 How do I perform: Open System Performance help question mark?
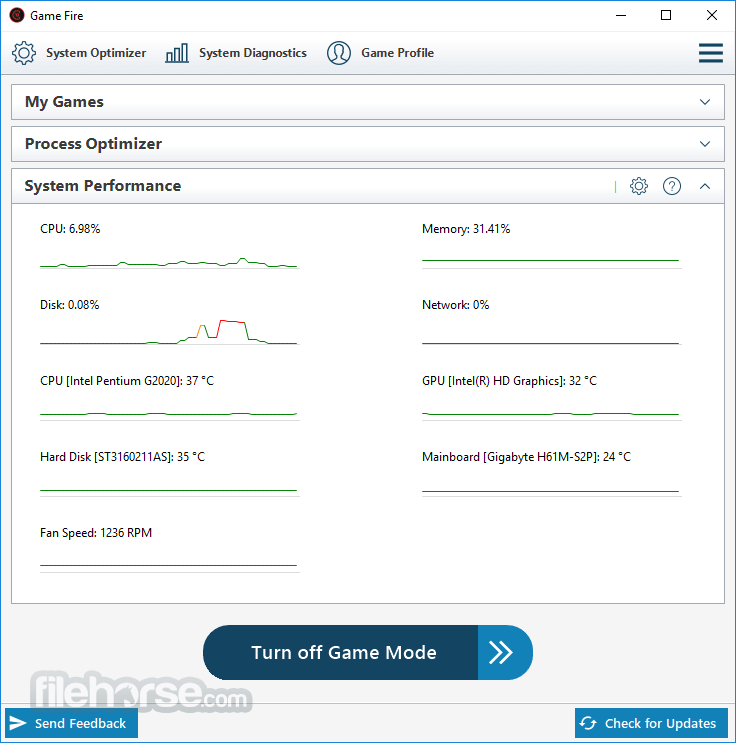click(x=672, y=186)
